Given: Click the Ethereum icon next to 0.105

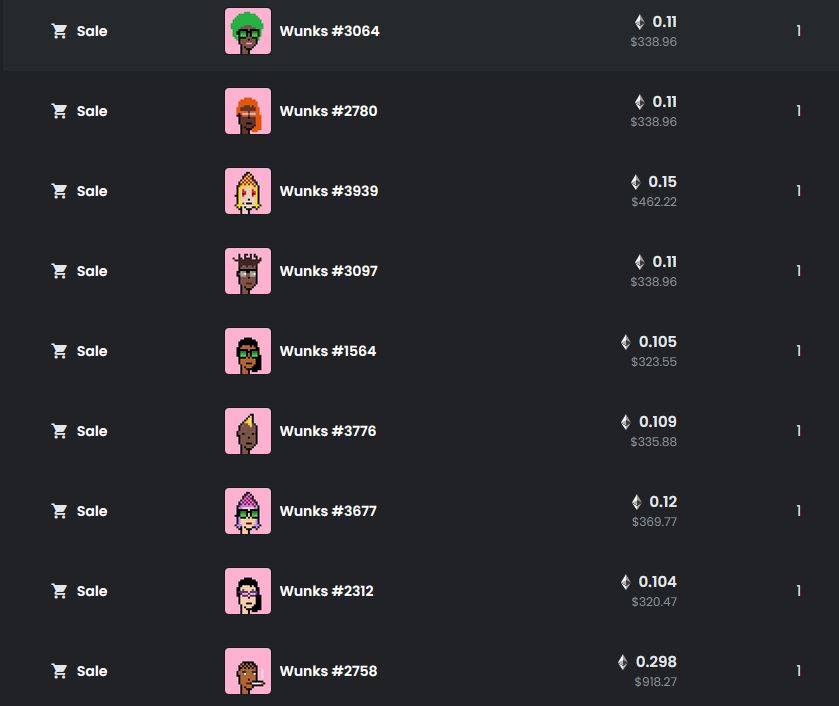Looking at the screenshot, I should [x=626, y=342].
